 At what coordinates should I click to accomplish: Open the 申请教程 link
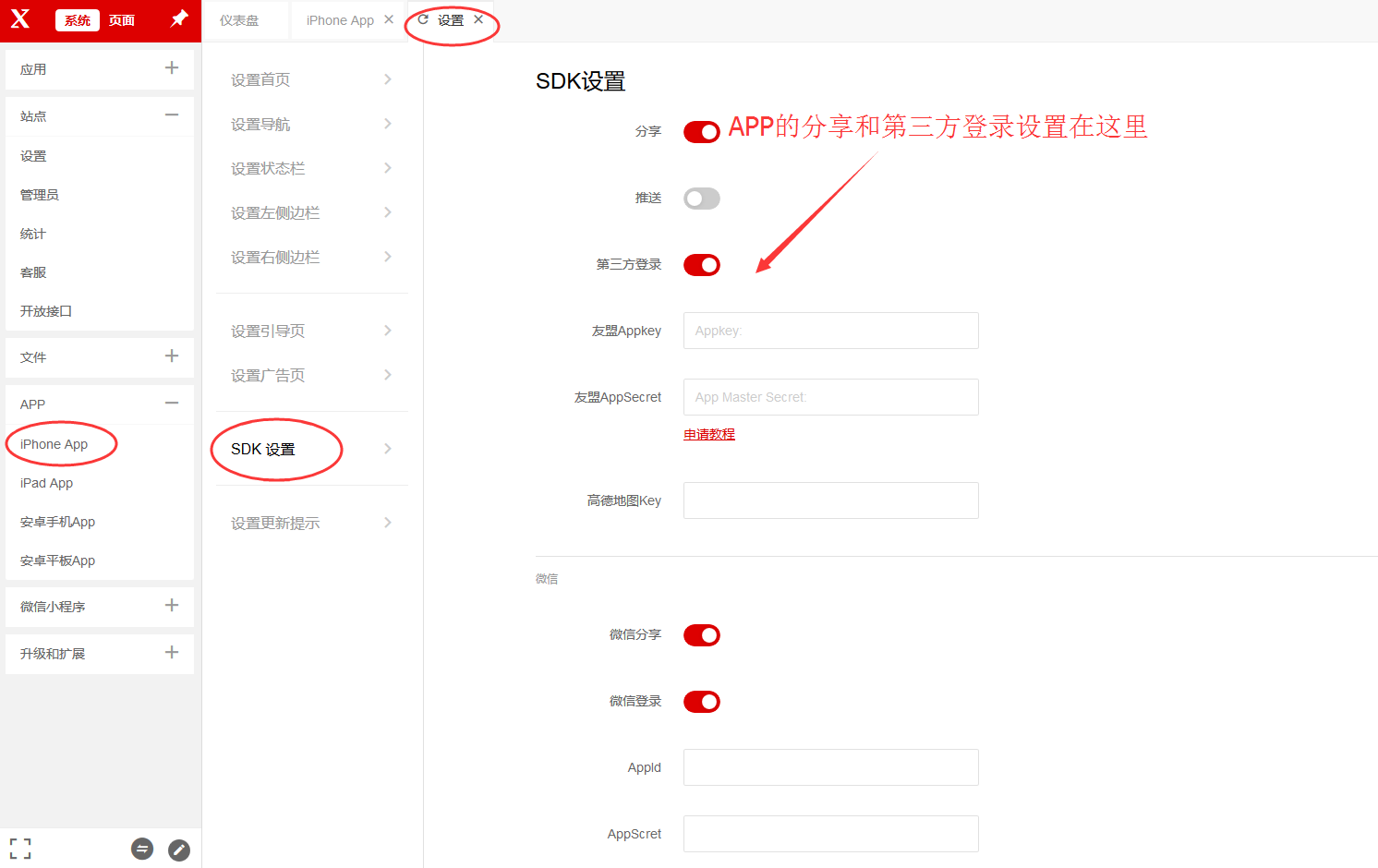[x=708, y=434]
